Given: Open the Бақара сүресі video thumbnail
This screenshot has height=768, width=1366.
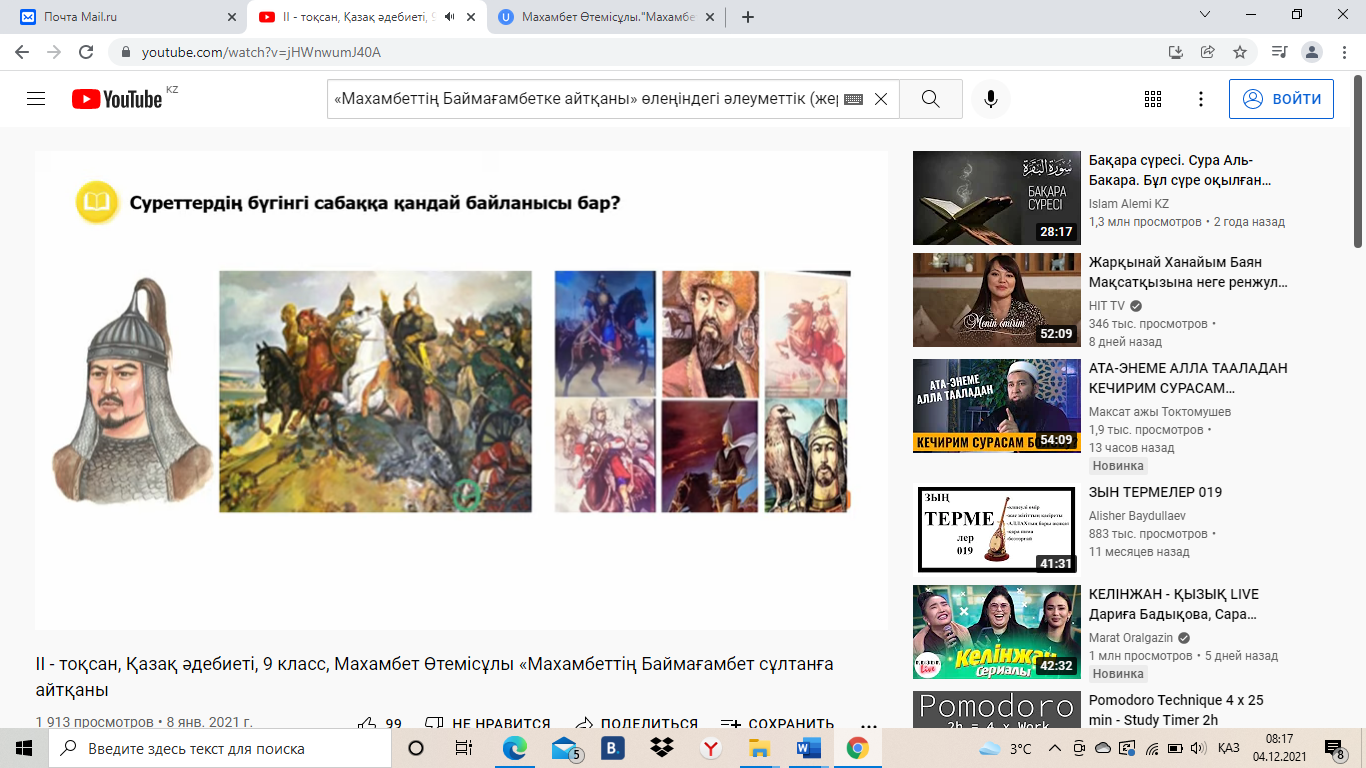Looking at the screenshot, I should [997, 198].
